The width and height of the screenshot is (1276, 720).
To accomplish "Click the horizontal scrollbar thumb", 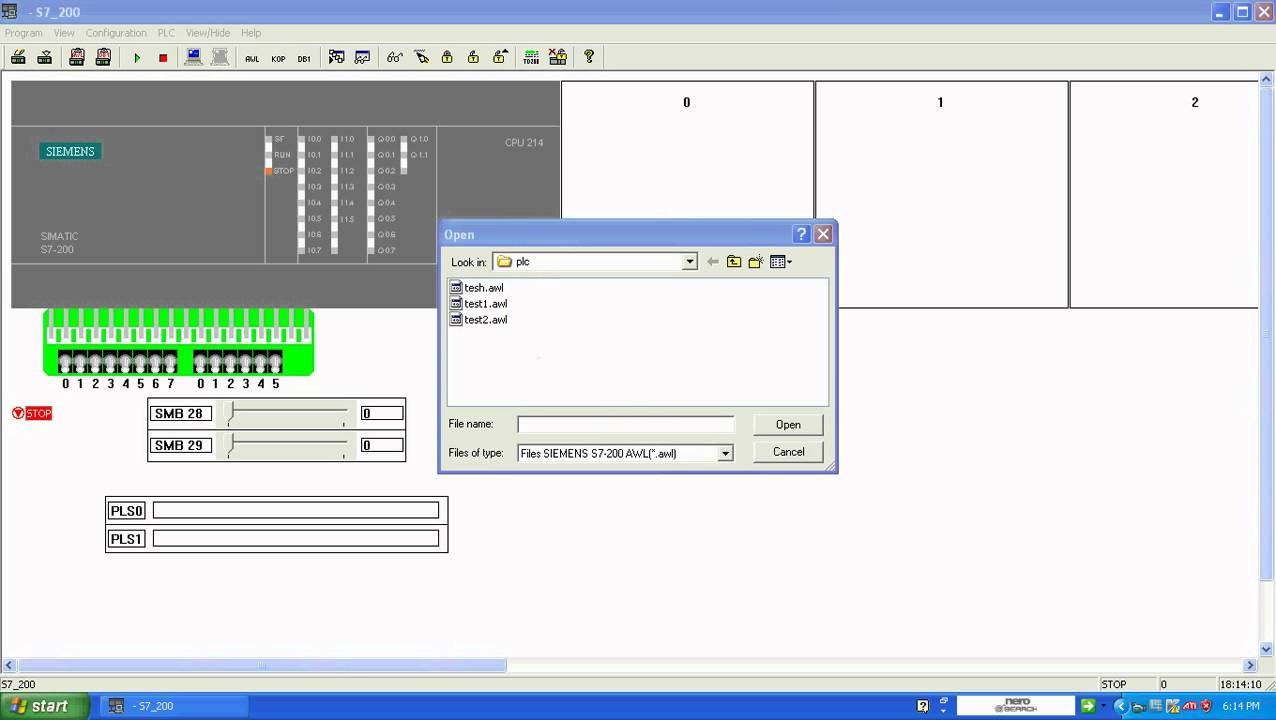I will 262,665.
